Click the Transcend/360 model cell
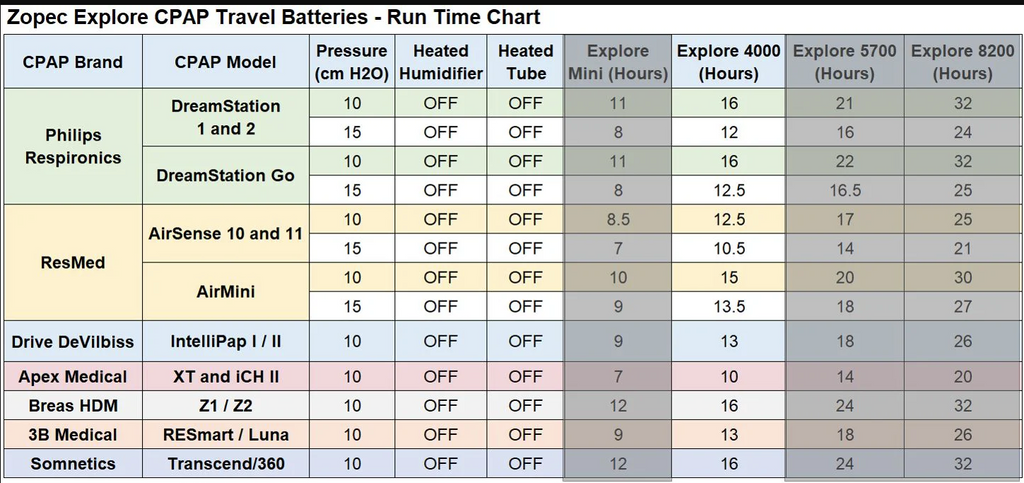1024x483 pixels. [225, 464]
